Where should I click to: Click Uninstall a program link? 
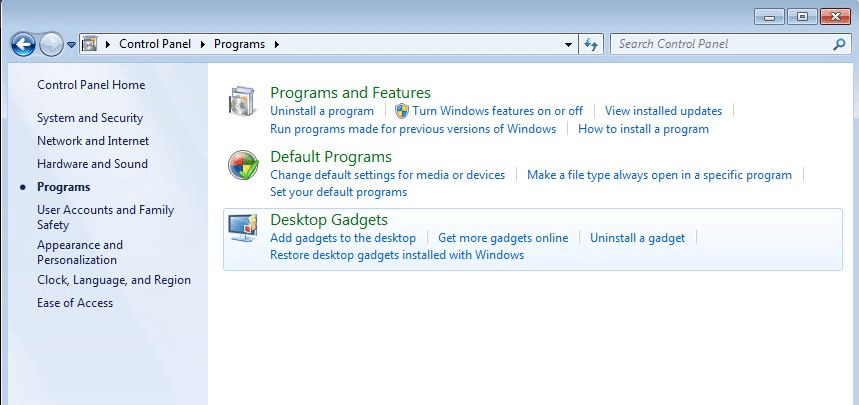coord(322,111)
